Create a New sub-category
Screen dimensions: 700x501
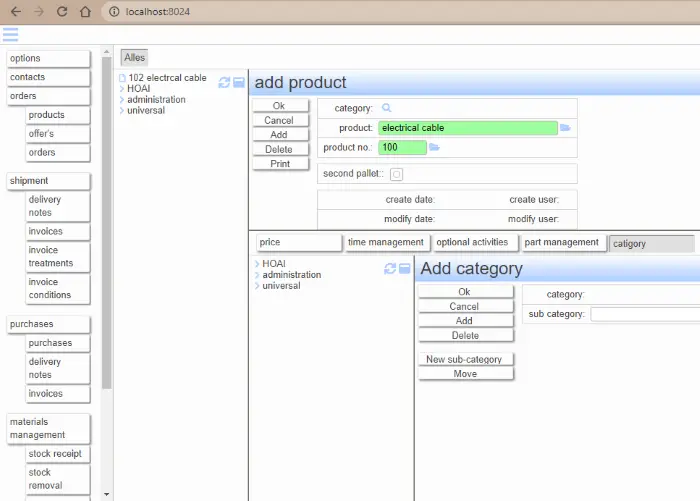[x=466, y=359]
